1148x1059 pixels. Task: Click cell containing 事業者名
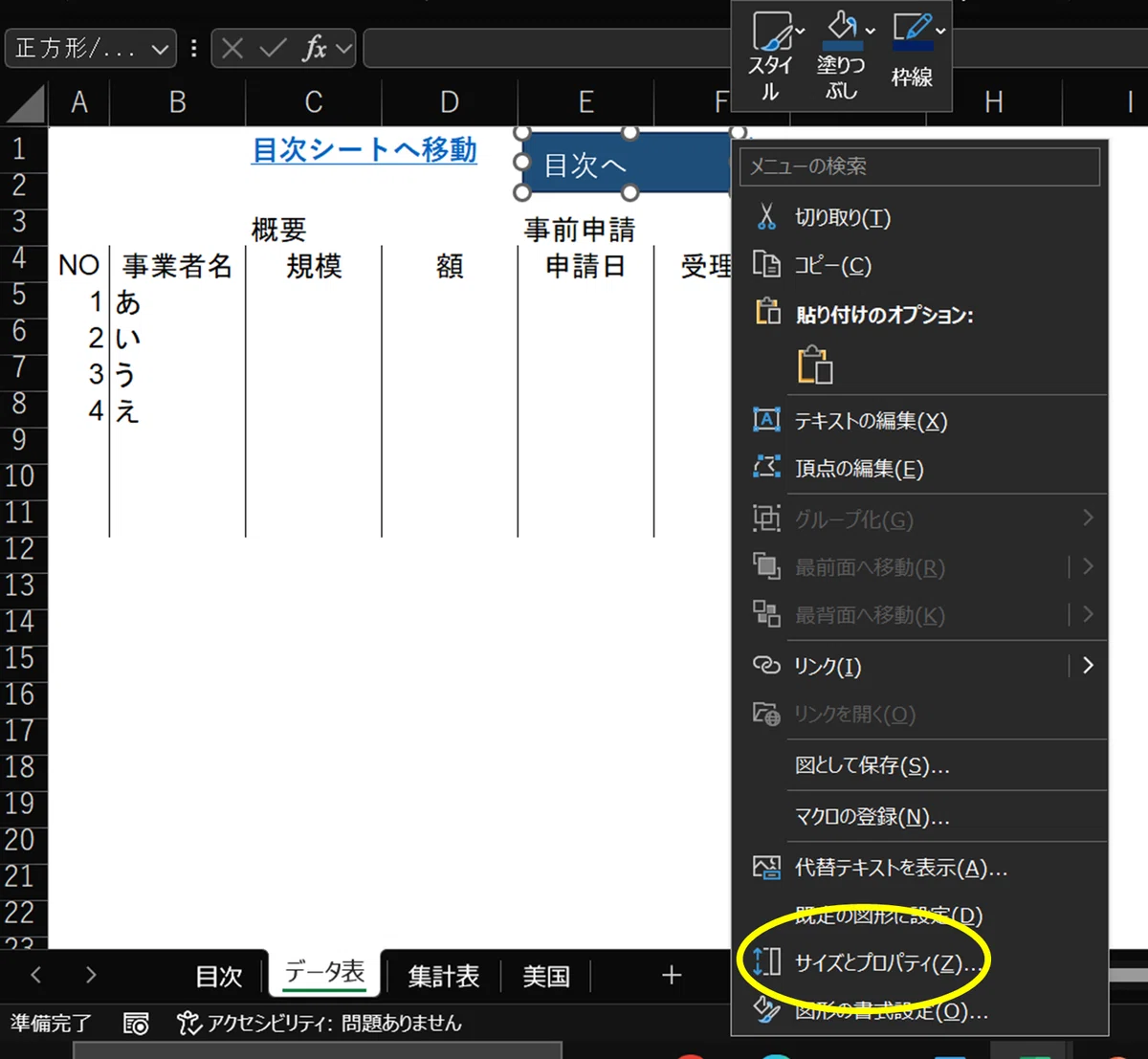coord(178,265)
